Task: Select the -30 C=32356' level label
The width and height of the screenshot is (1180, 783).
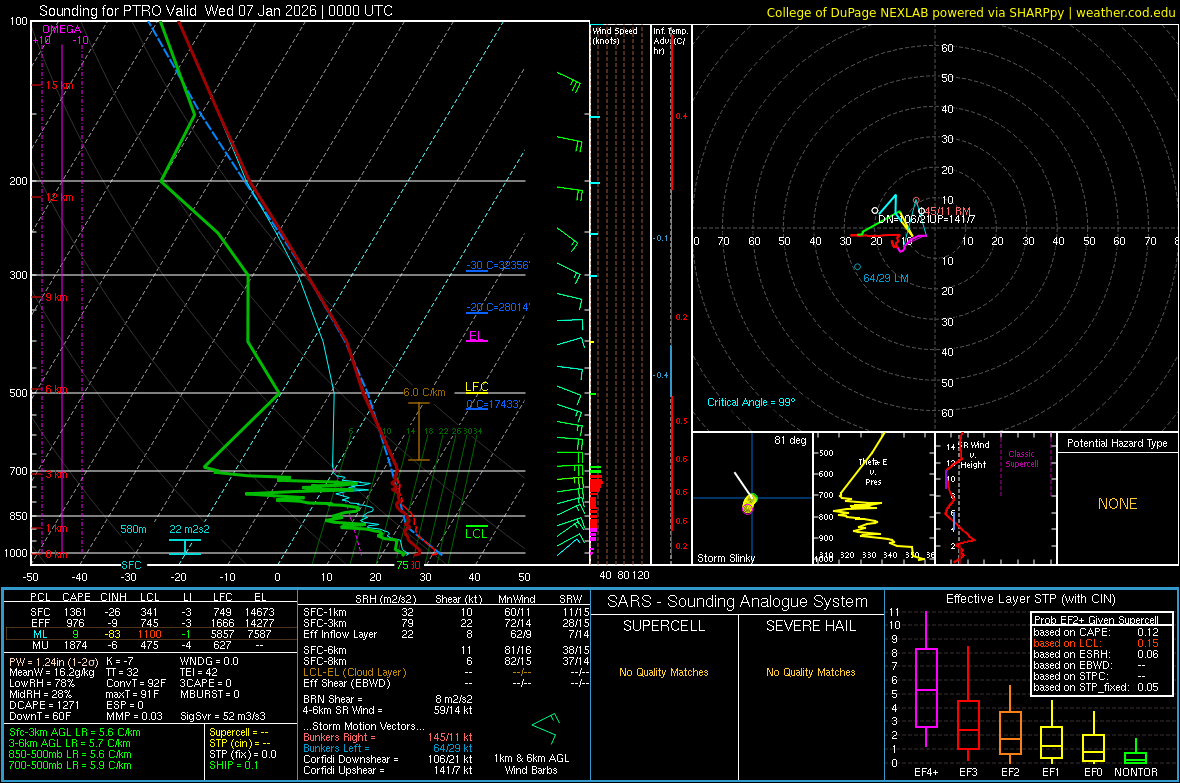Action: [497, 265]
